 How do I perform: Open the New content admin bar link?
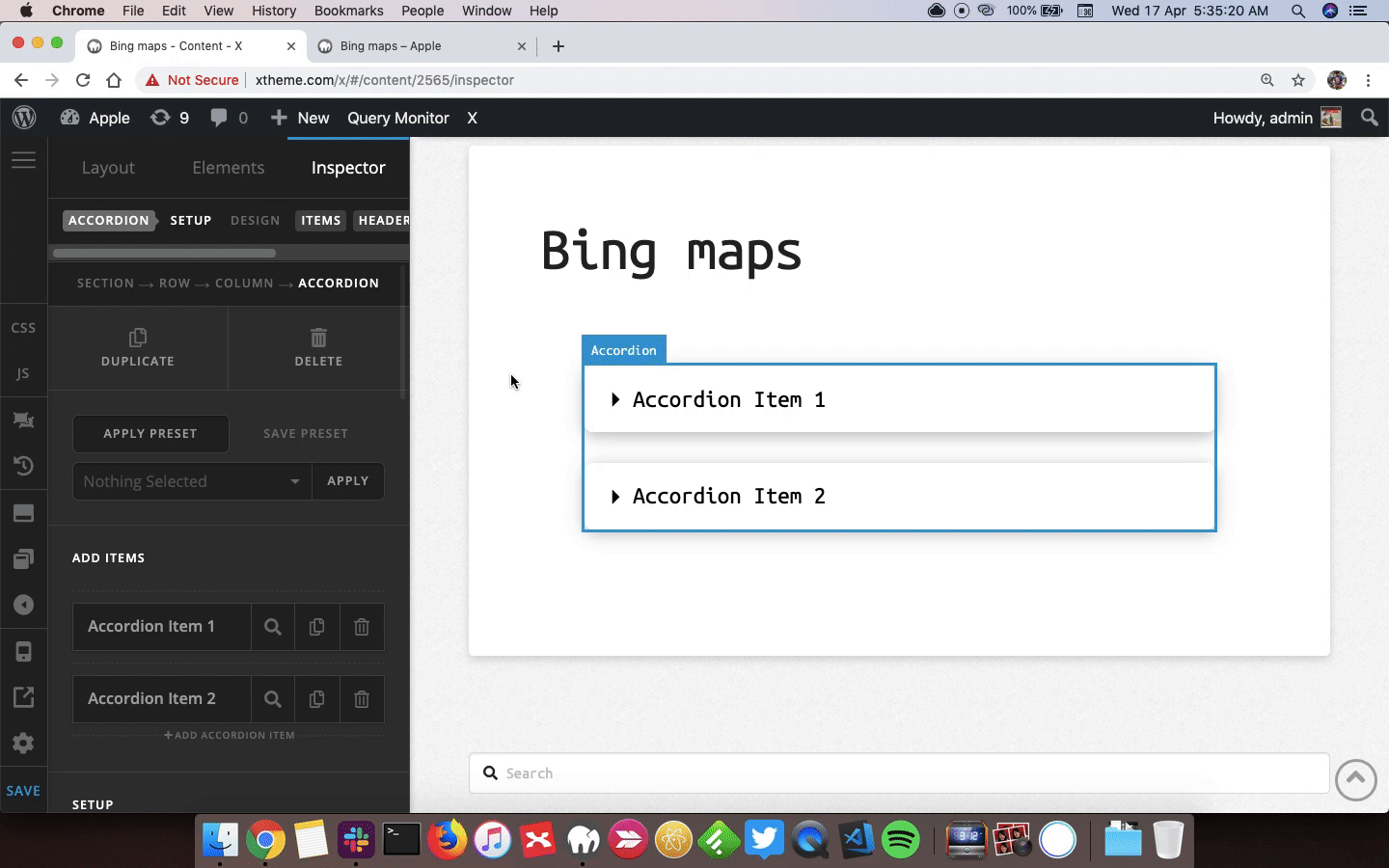[300, 118]
